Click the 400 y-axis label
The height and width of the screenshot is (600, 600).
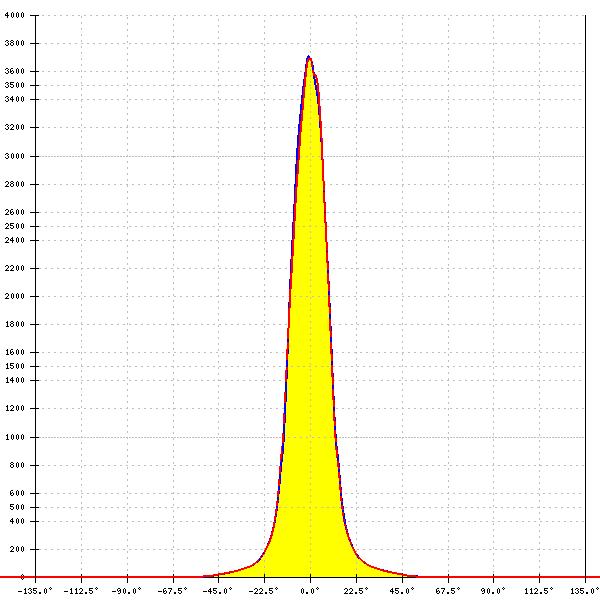click(17, 522)
